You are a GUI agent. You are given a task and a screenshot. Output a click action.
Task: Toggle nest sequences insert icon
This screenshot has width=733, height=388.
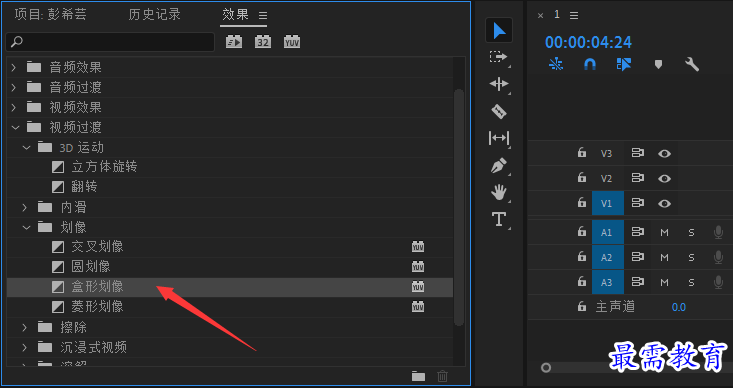point(556,64)
